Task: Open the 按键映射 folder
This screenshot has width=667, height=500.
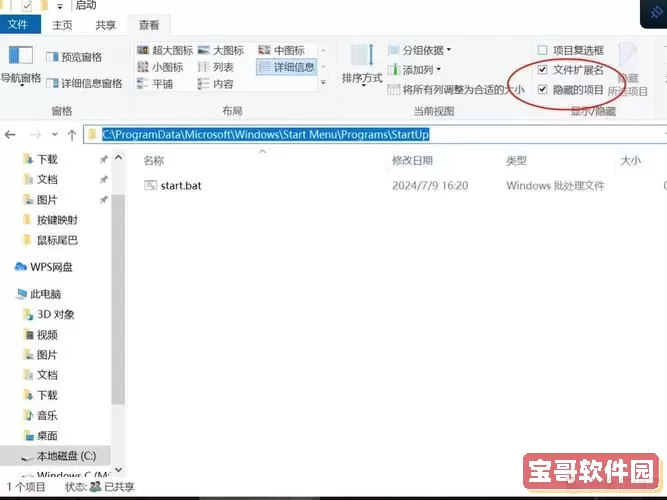Action: click(x=57, y=220)
